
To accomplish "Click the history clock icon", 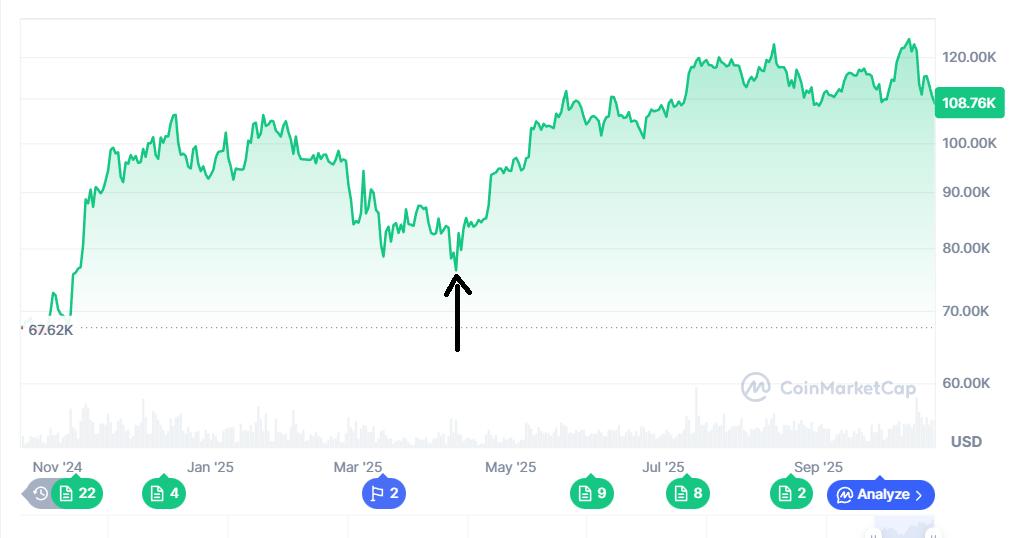I will pyautogui.click(x=40, y=493).
